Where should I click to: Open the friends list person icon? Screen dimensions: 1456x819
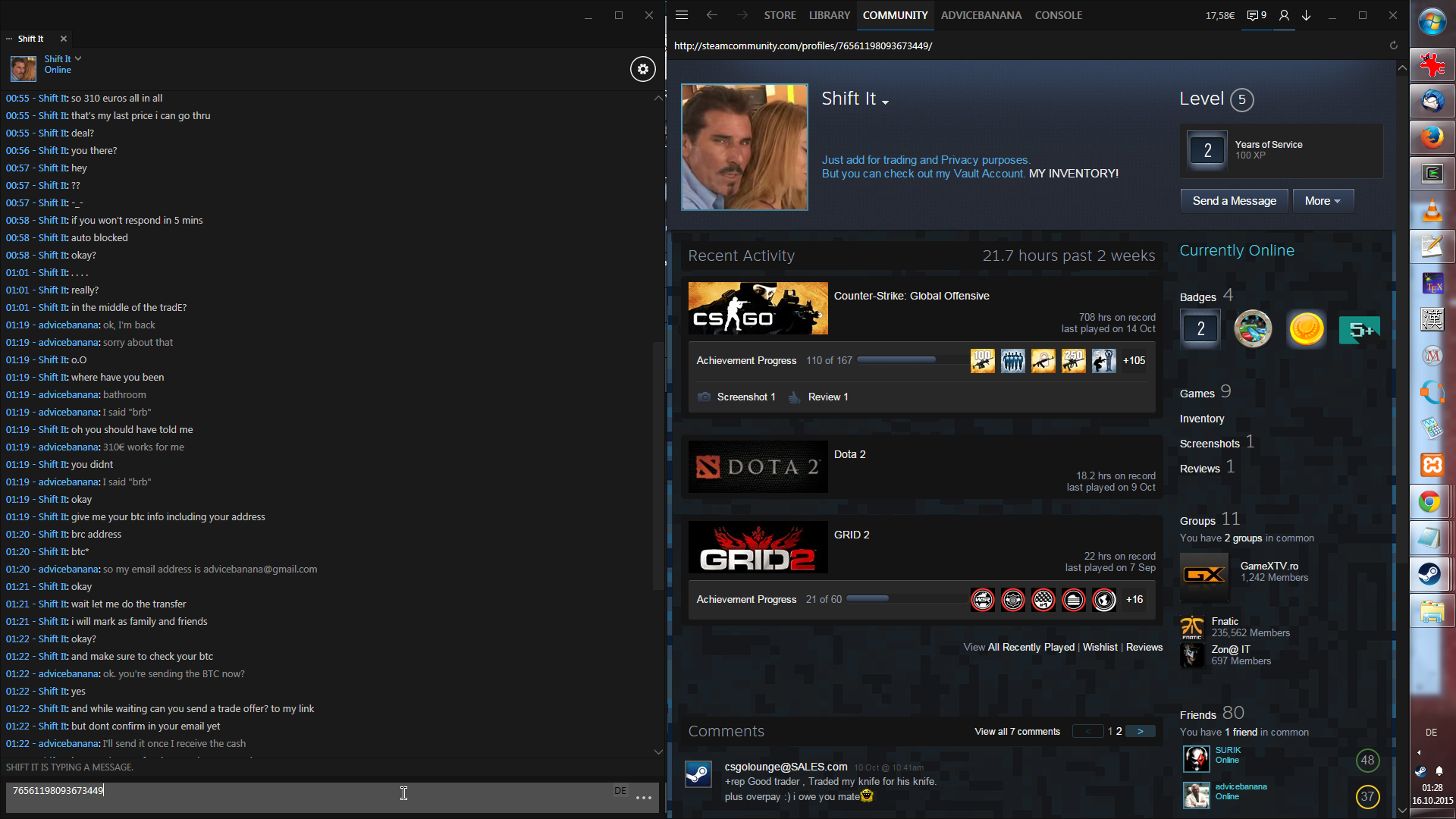1284,15
